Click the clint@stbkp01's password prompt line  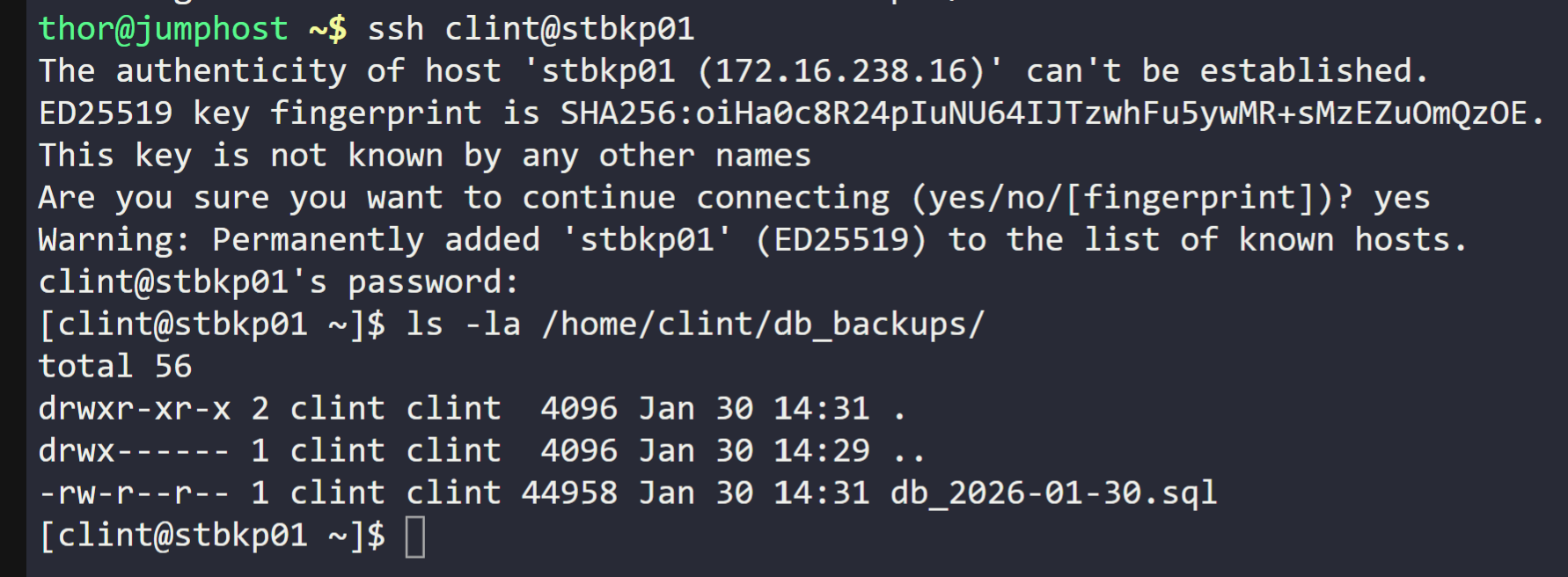(279, 282)
